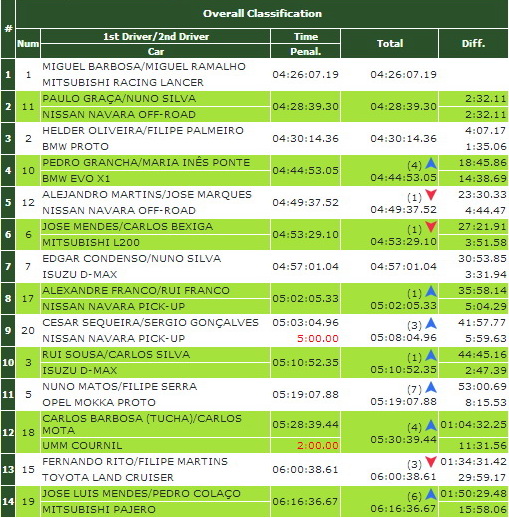Click UMM COURNIL car name
Screen dimensions: 509x518
click(x=82, y=445)
